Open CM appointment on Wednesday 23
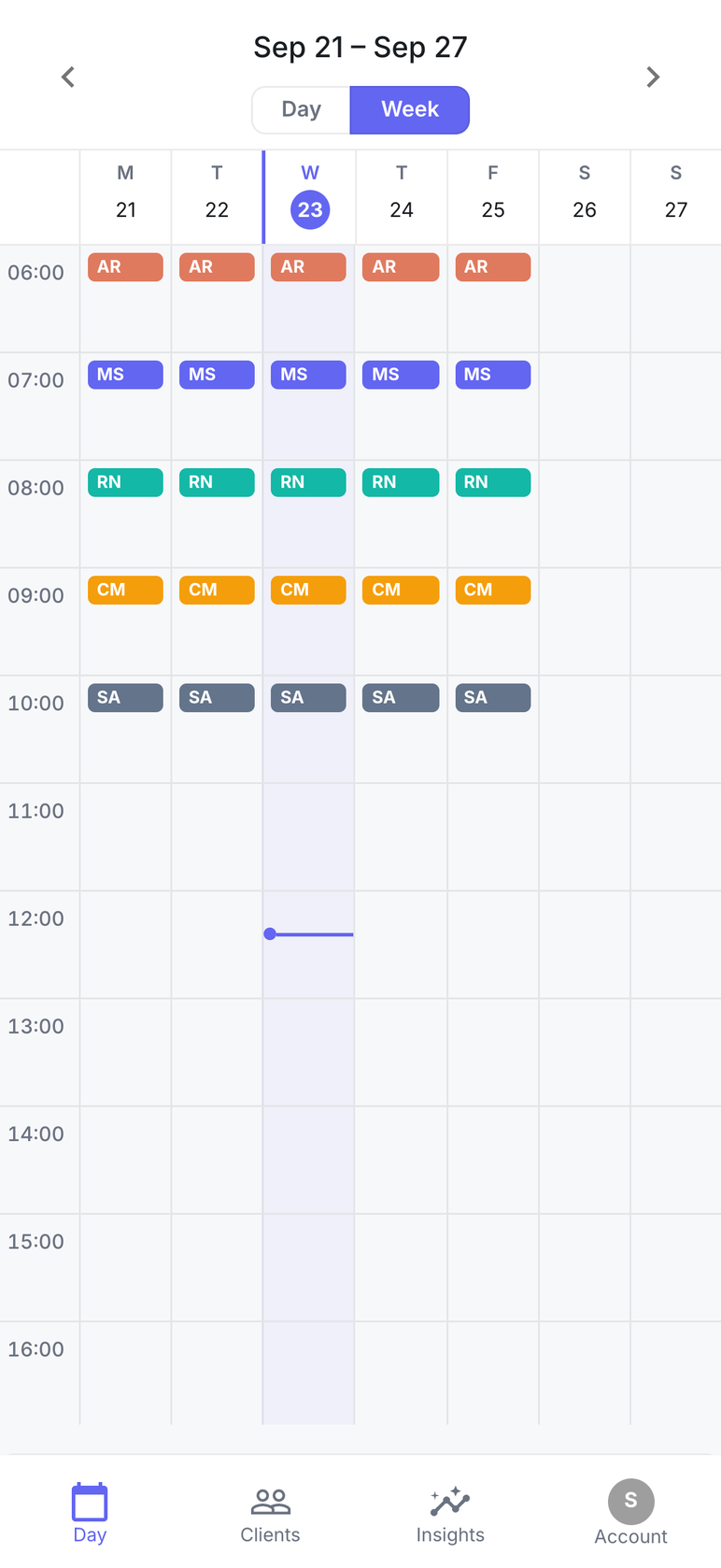Viewport: 721px width, 1568px height. (x=308, y=590)
